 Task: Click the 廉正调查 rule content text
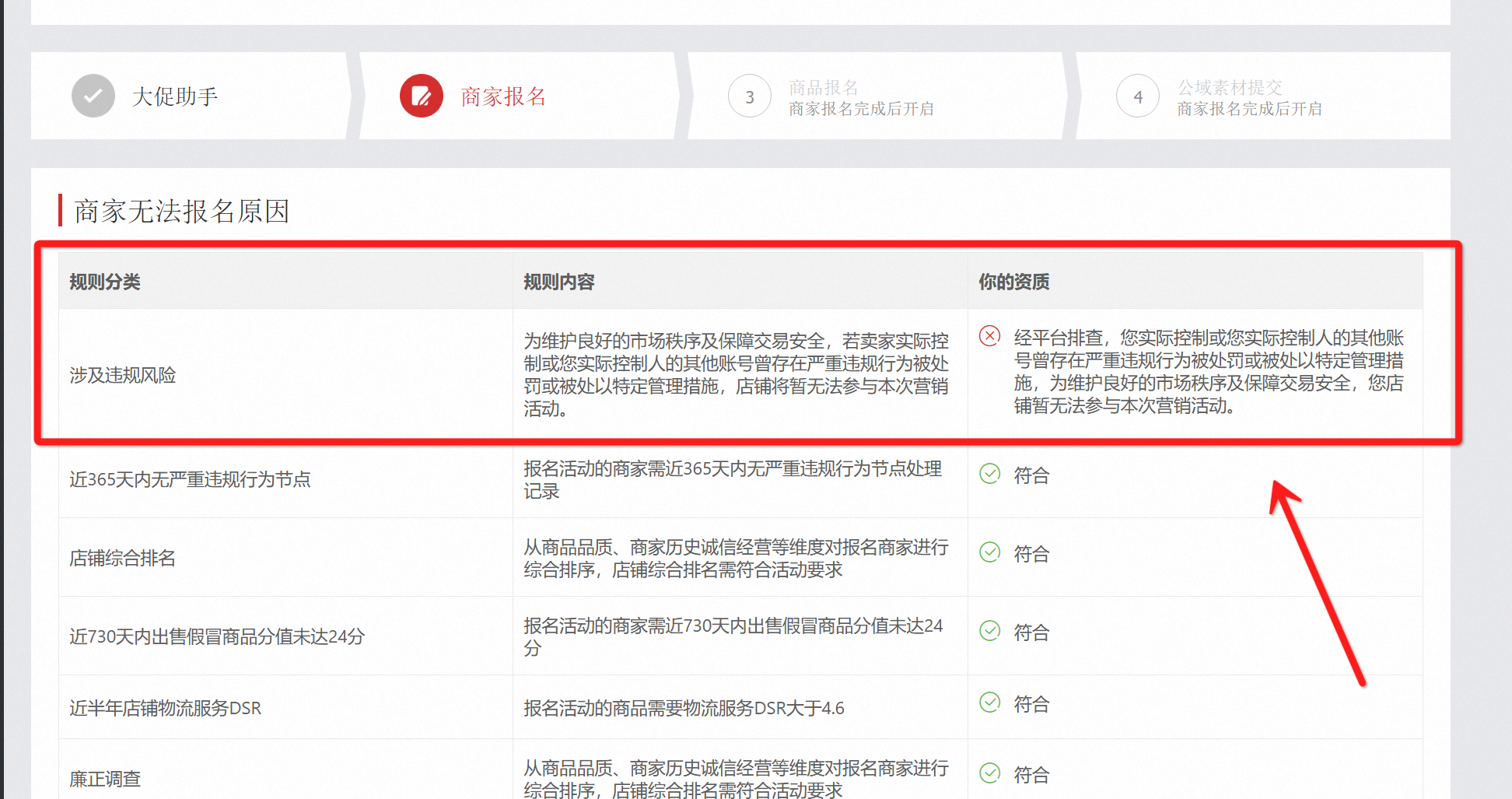click(x=737, y=779)
